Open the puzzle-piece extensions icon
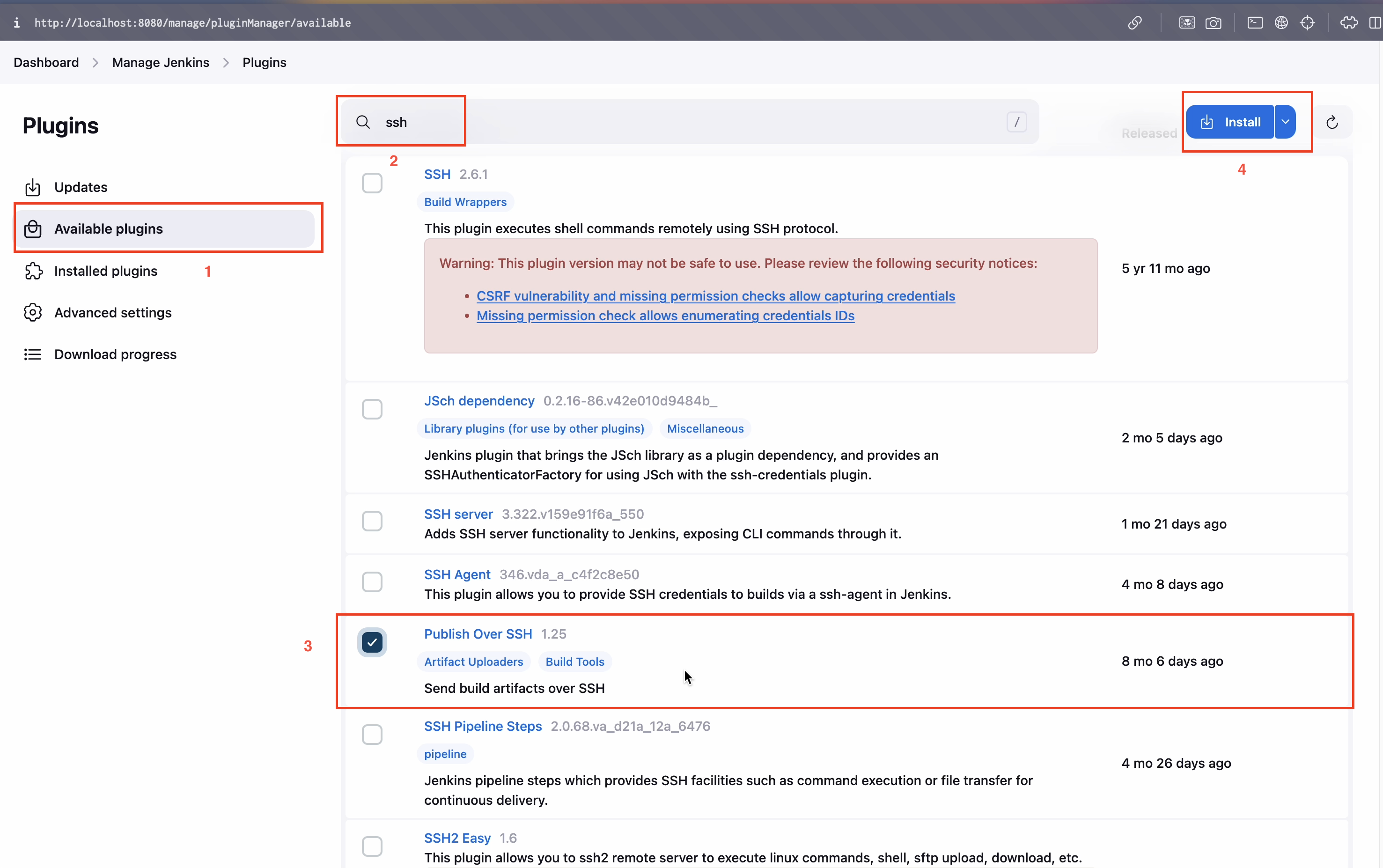This screenshot has width=1383, height=868. tap(1348, 23)
